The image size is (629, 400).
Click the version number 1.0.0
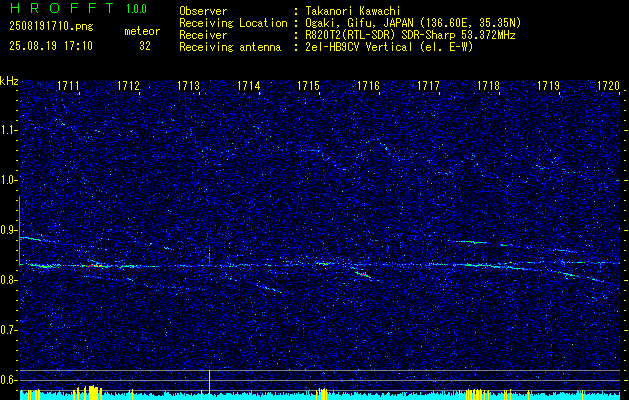click(136, 8)
